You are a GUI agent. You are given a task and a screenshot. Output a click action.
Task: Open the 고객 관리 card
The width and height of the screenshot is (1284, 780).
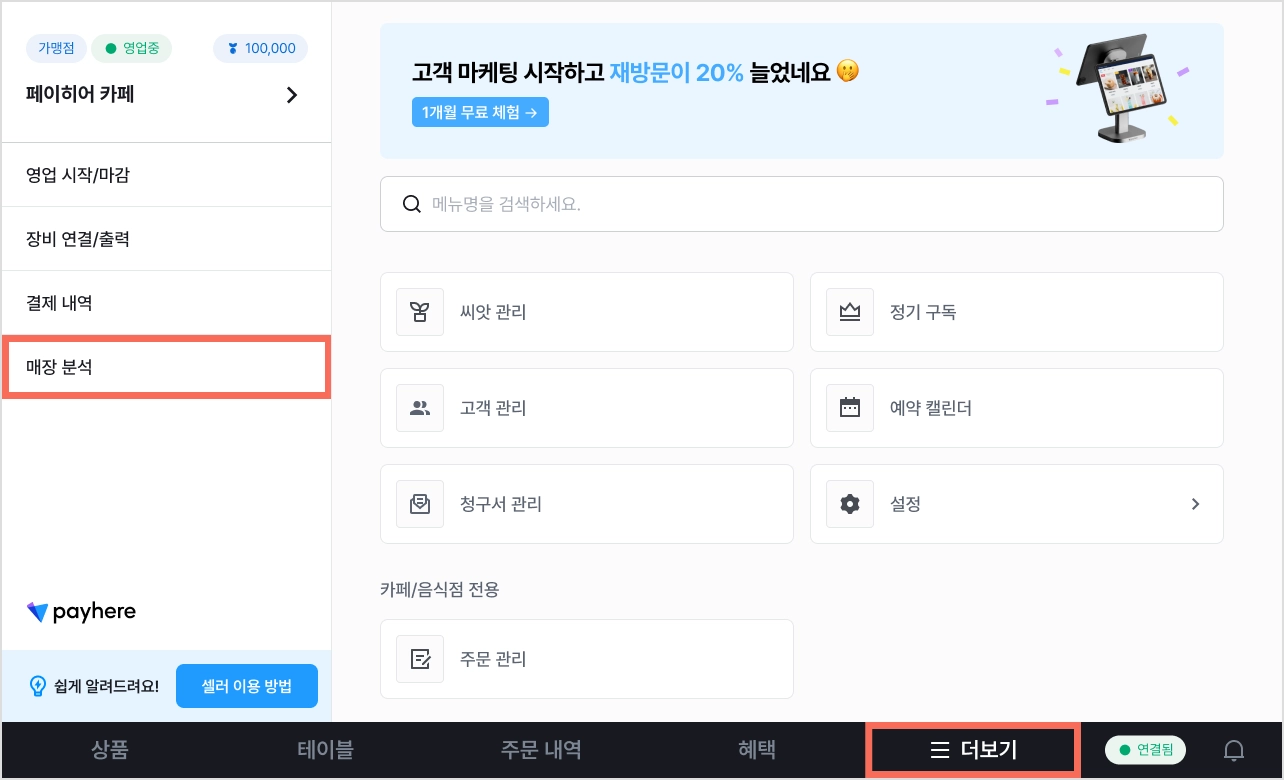pyautogui.click(x=587, y=408)
